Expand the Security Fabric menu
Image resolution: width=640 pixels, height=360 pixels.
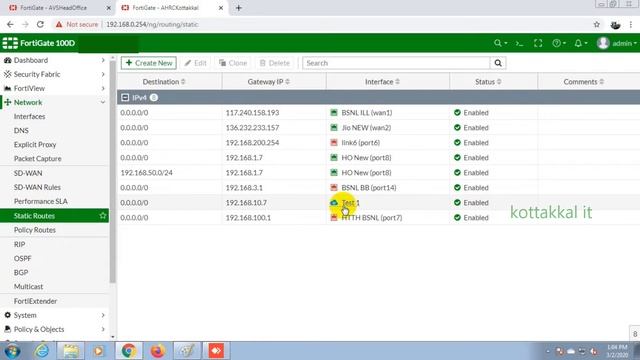(55, 74)
